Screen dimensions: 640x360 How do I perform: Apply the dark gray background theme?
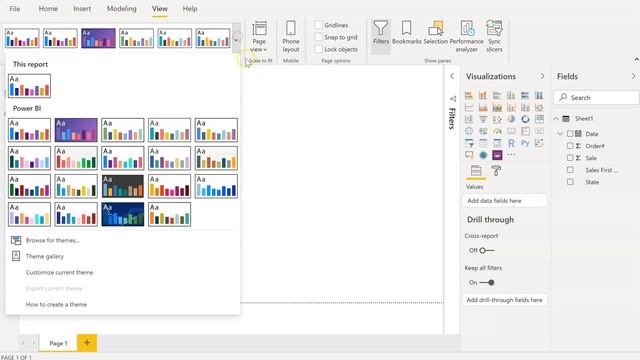point(122,186)
